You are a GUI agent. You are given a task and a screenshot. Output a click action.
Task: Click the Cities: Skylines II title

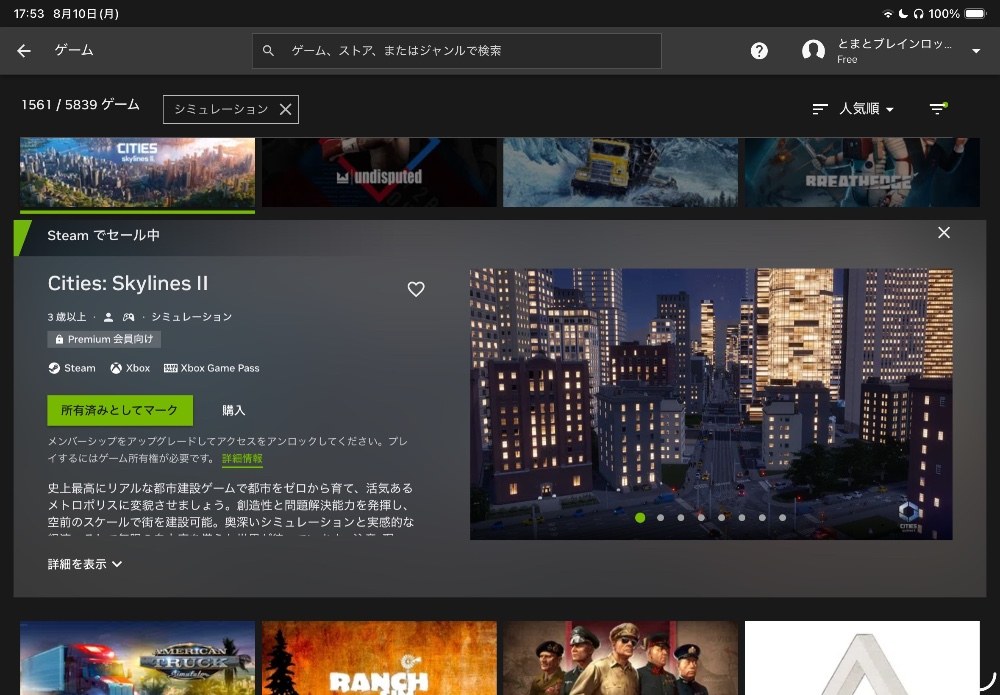(x=128, y=283)
